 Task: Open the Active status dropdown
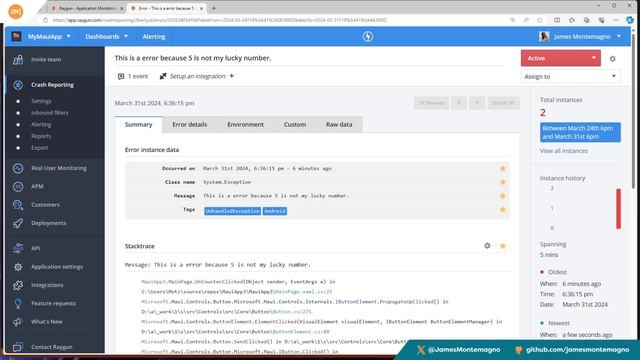[560, 58]
